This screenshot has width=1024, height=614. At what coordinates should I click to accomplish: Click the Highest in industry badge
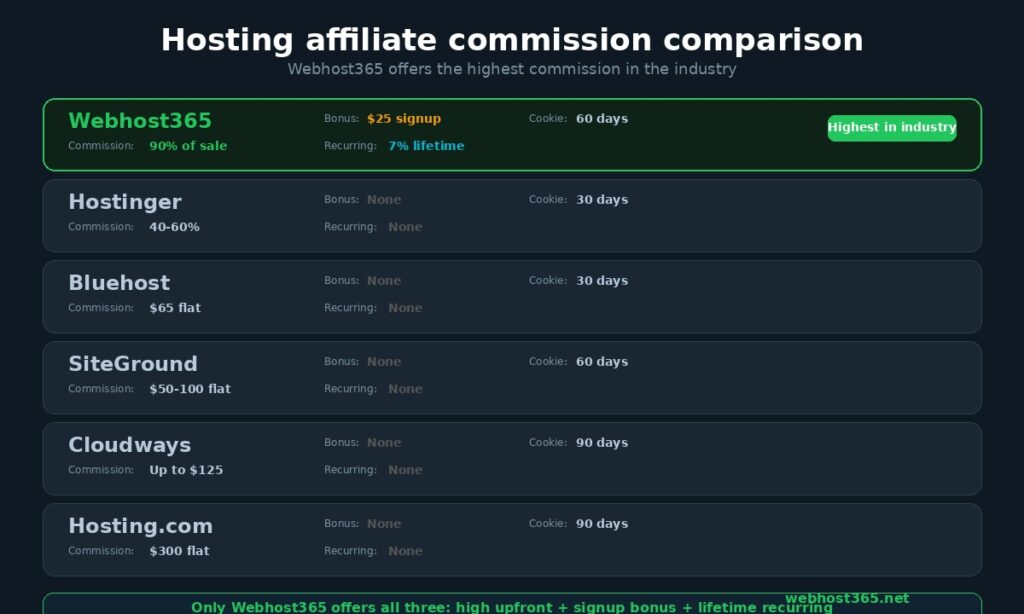tap(891, 128)
